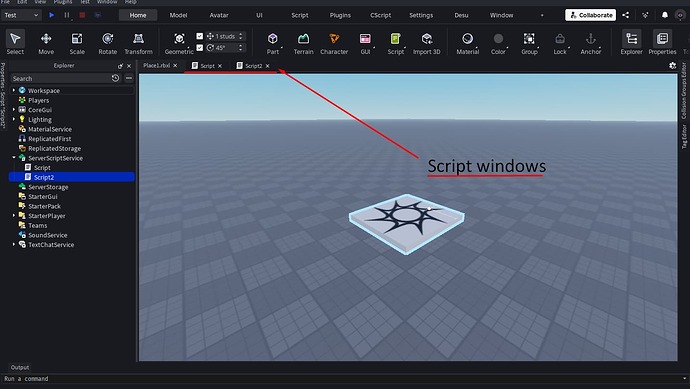Switch to the Model ribbon tab

click(x=178, y=15)
